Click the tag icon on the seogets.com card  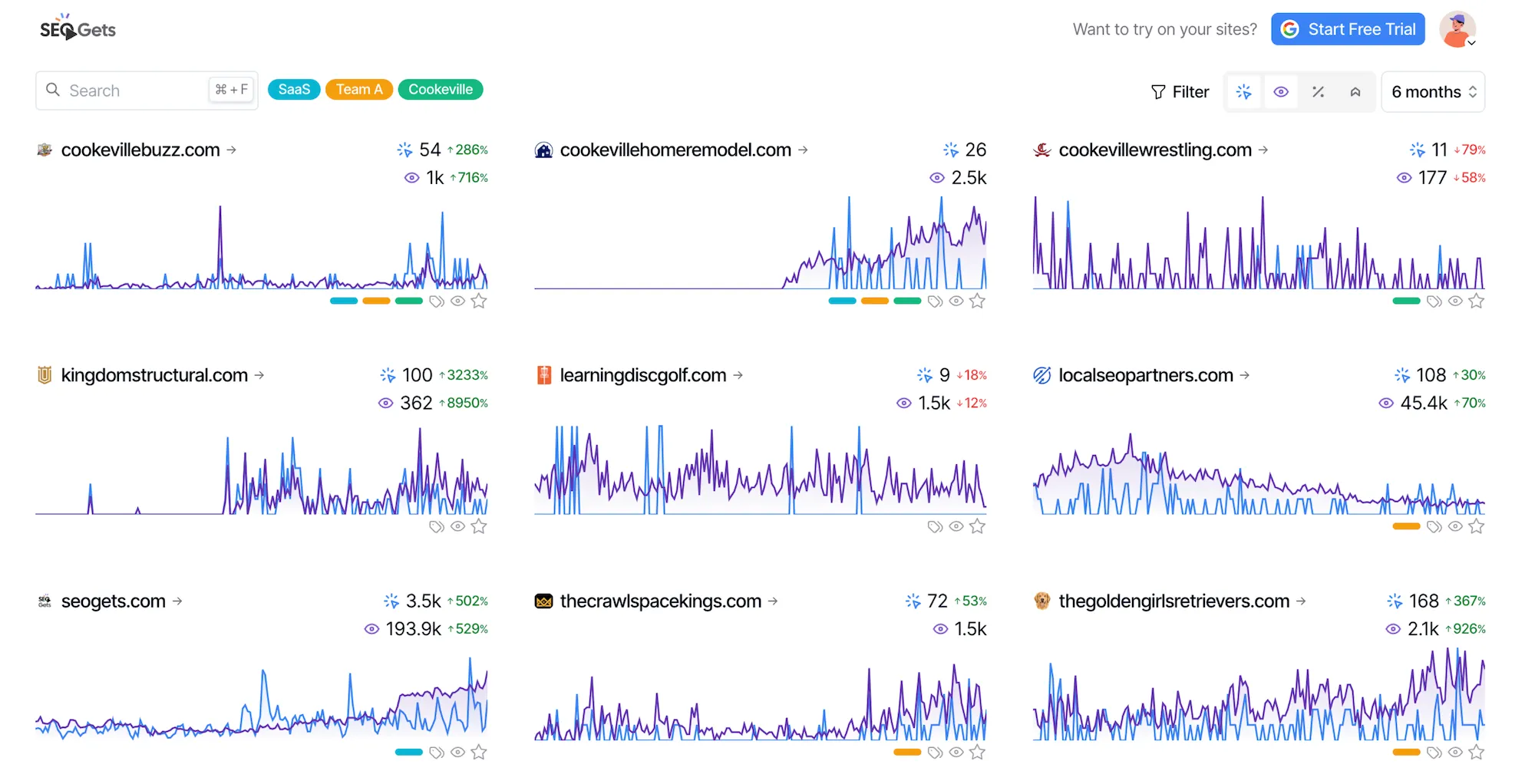tap(437, 753)
